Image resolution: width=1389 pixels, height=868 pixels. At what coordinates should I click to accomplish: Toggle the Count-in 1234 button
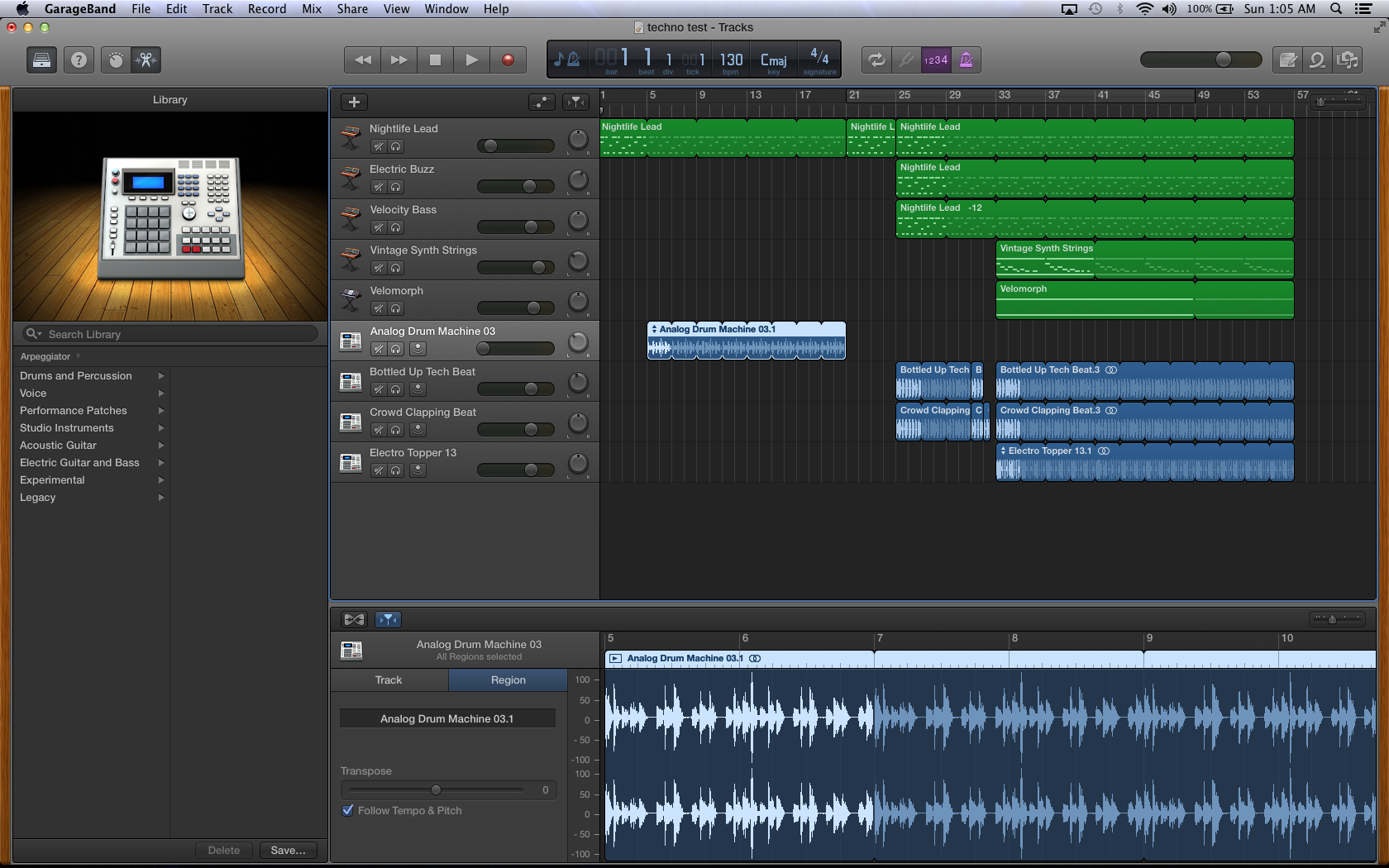point(936,60)
